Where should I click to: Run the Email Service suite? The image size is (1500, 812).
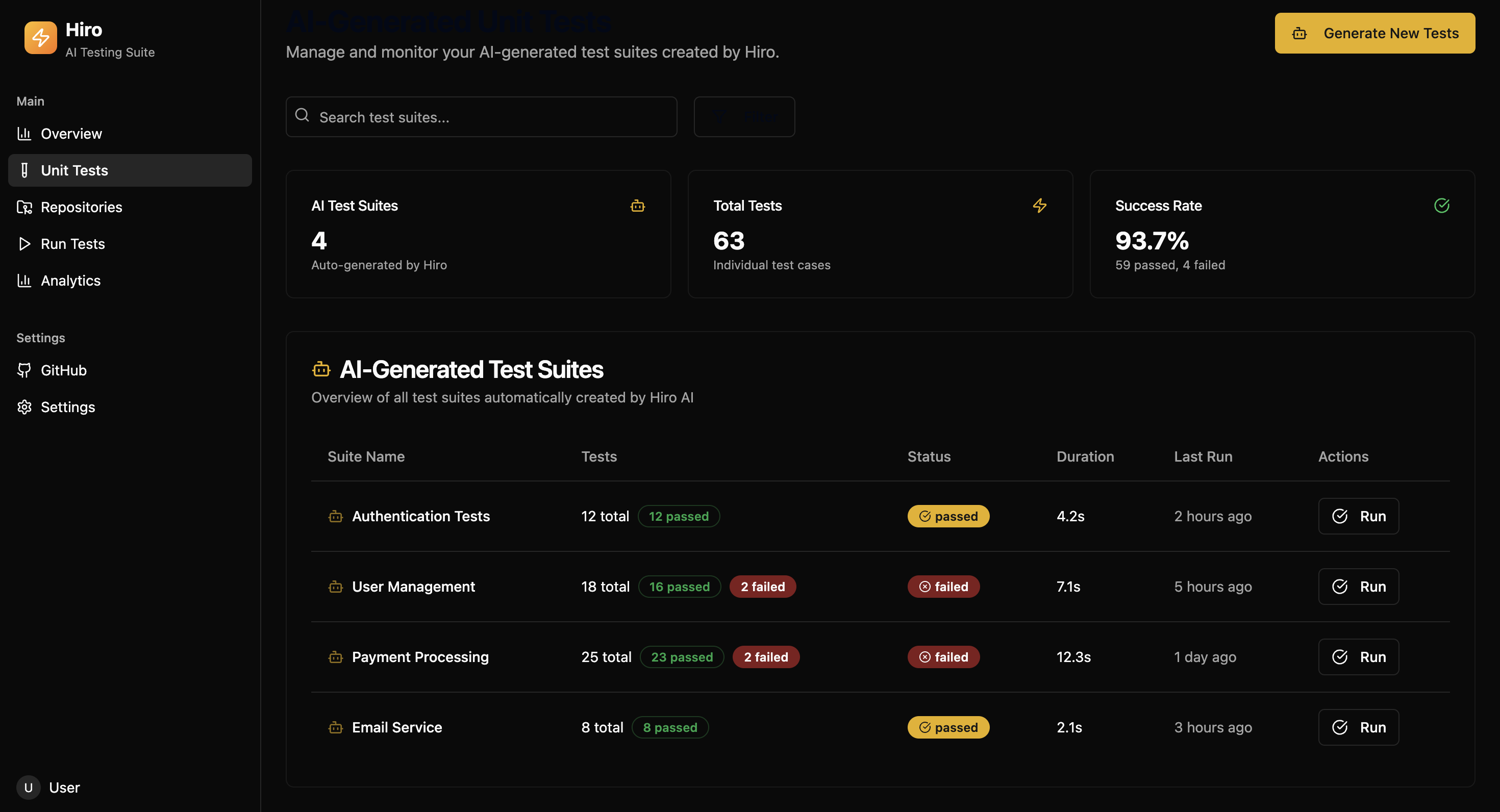point(1358,728)
